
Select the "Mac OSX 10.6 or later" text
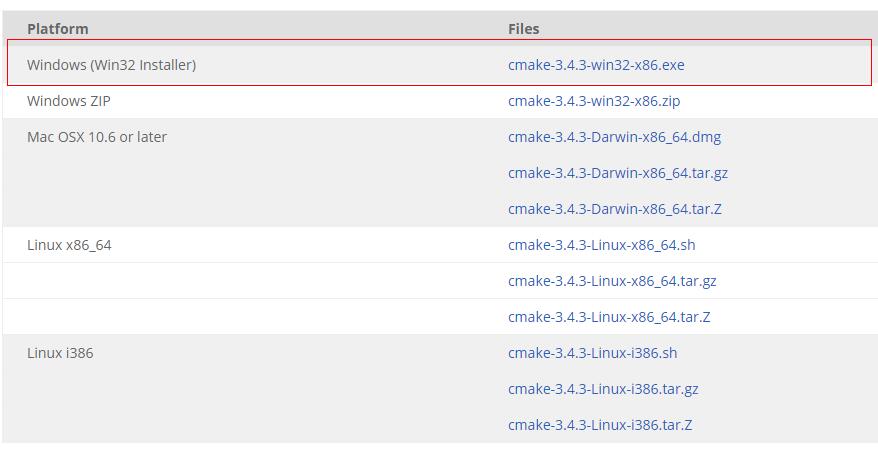[97, 137]
